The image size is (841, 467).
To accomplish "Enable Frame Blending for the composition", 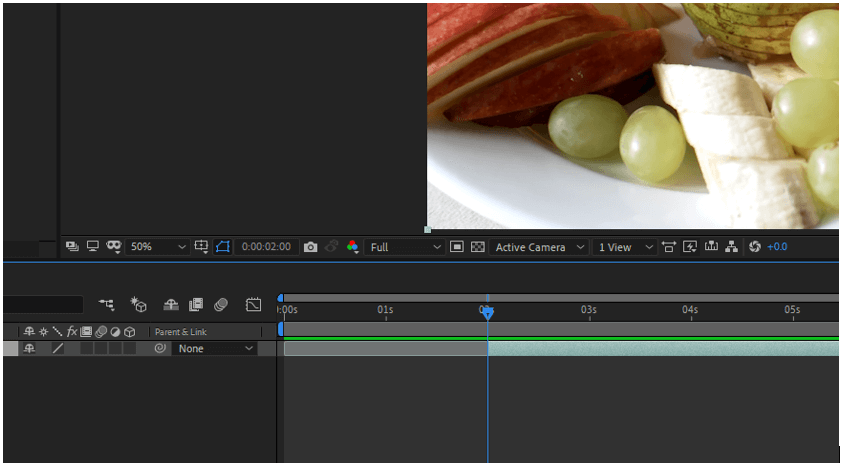I will (x=196, y=305).
